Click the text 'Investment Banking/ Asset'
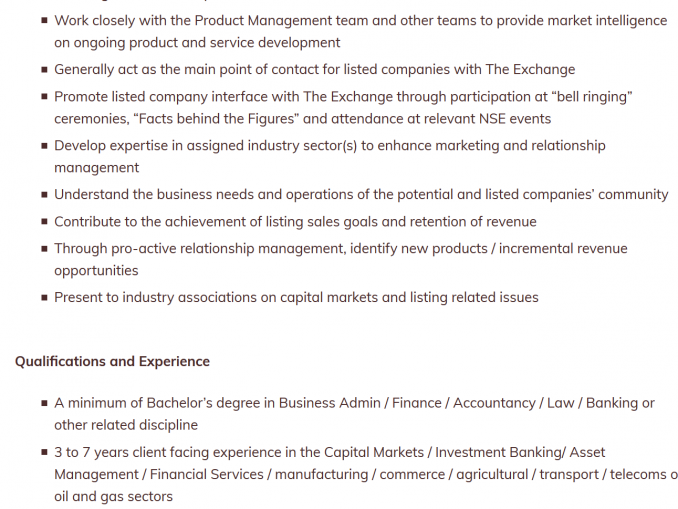 520,452
